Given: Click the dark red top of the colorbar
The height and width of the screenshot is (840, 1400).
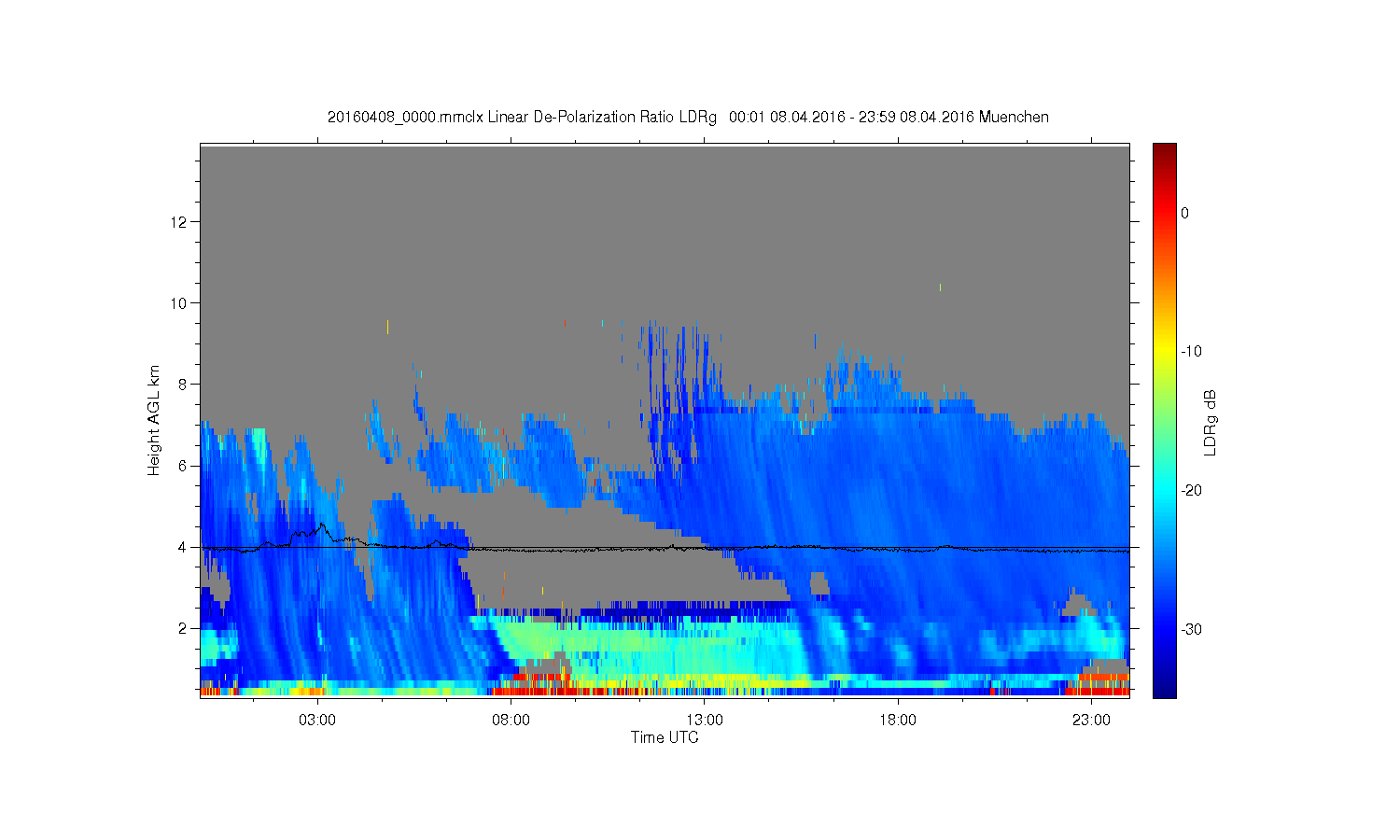Looking at the screenshot, I should tap(1165, 149).
